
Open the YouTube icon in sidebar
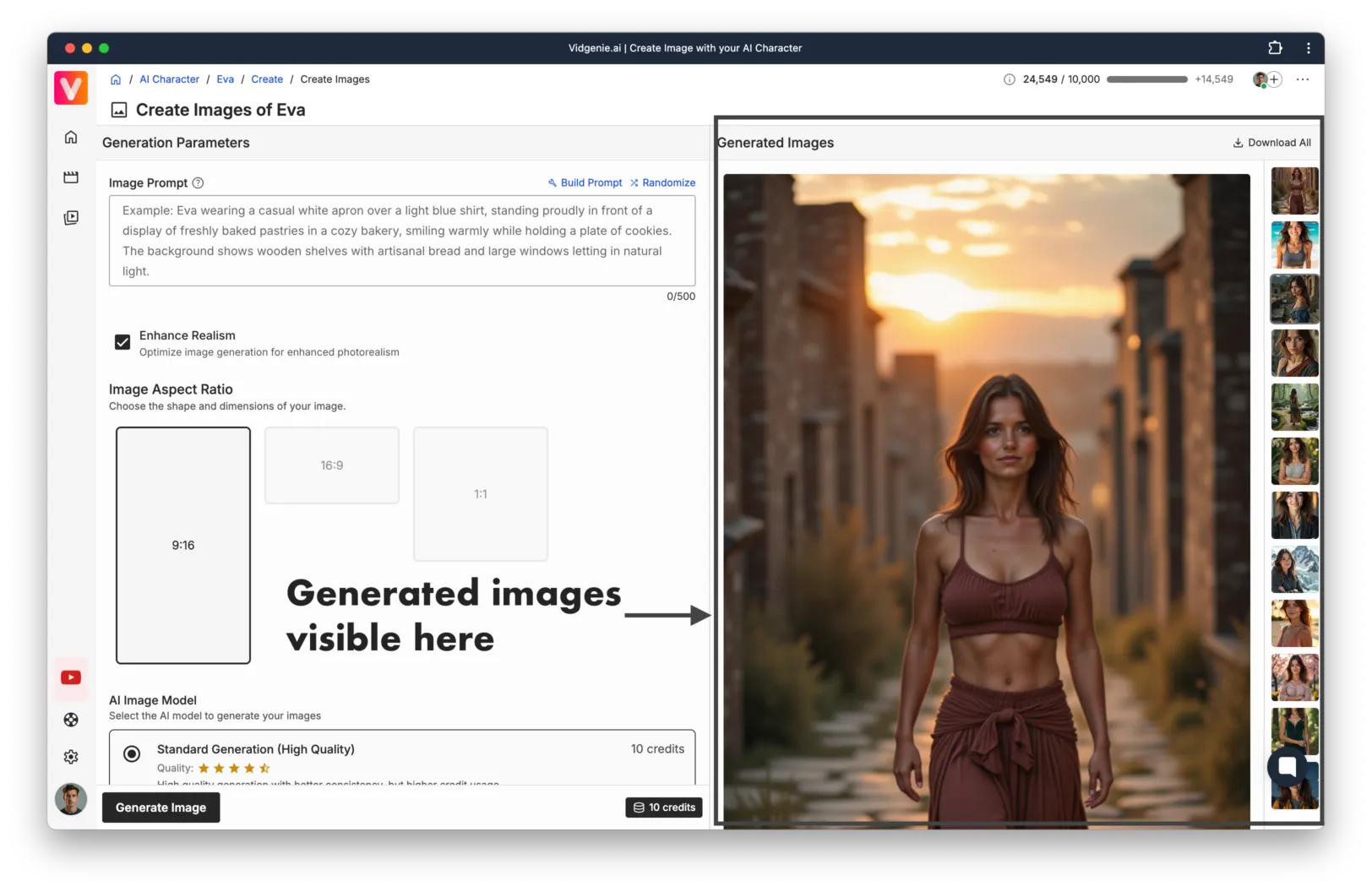pyautogui.click(x=71, y=677)
